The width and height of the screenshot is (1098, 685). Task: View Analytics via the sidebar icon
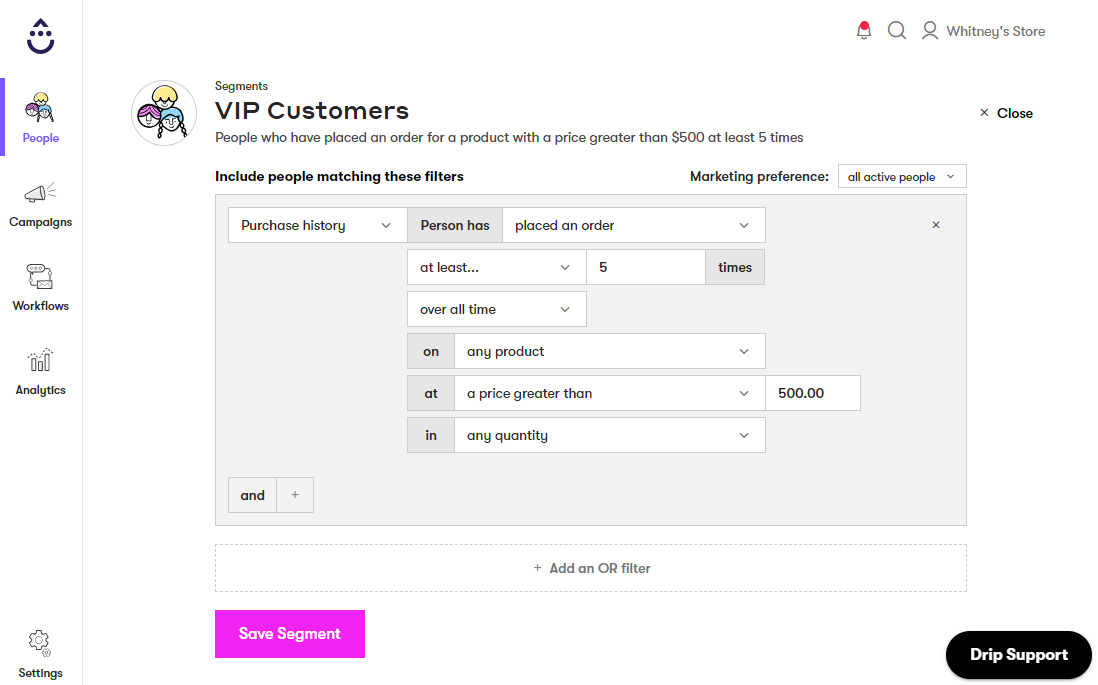pos(40,367)
